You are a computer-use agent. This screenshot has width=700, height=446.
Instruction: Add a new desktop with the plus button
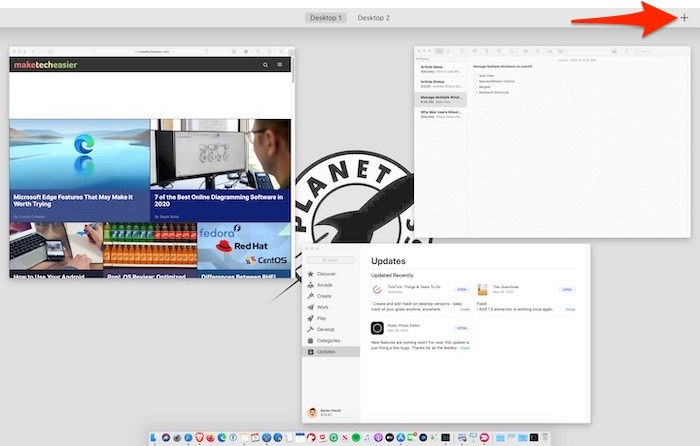click(x=684, y=18)
